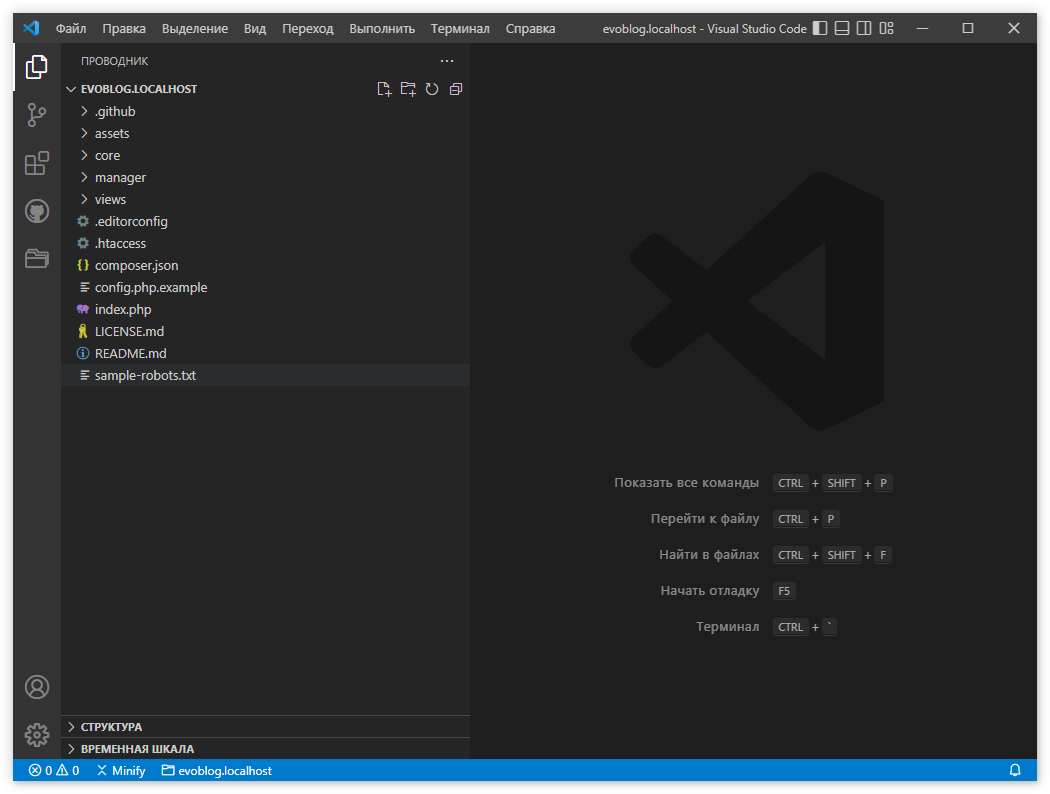
Task: Toggle the secondary sidebar layout control
Action: (863, 28)
